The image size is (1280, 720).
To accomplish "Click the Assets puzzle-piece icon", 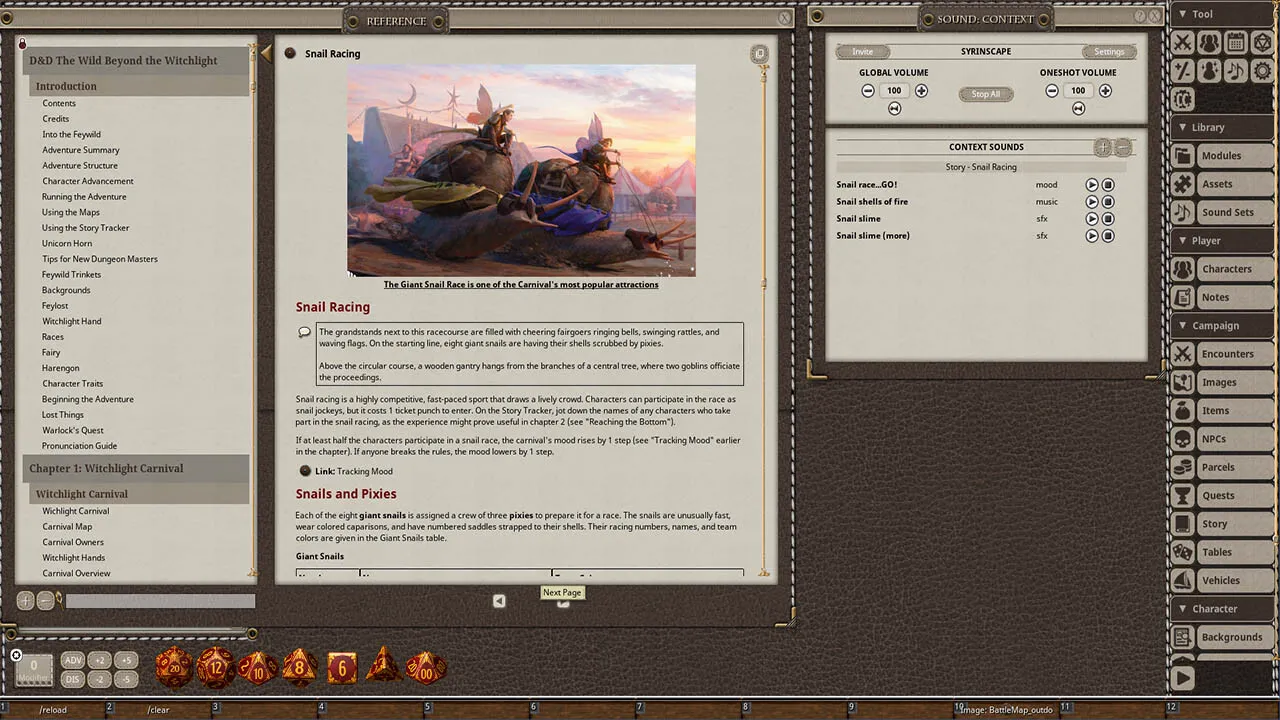I will [x=1183, y=184].
